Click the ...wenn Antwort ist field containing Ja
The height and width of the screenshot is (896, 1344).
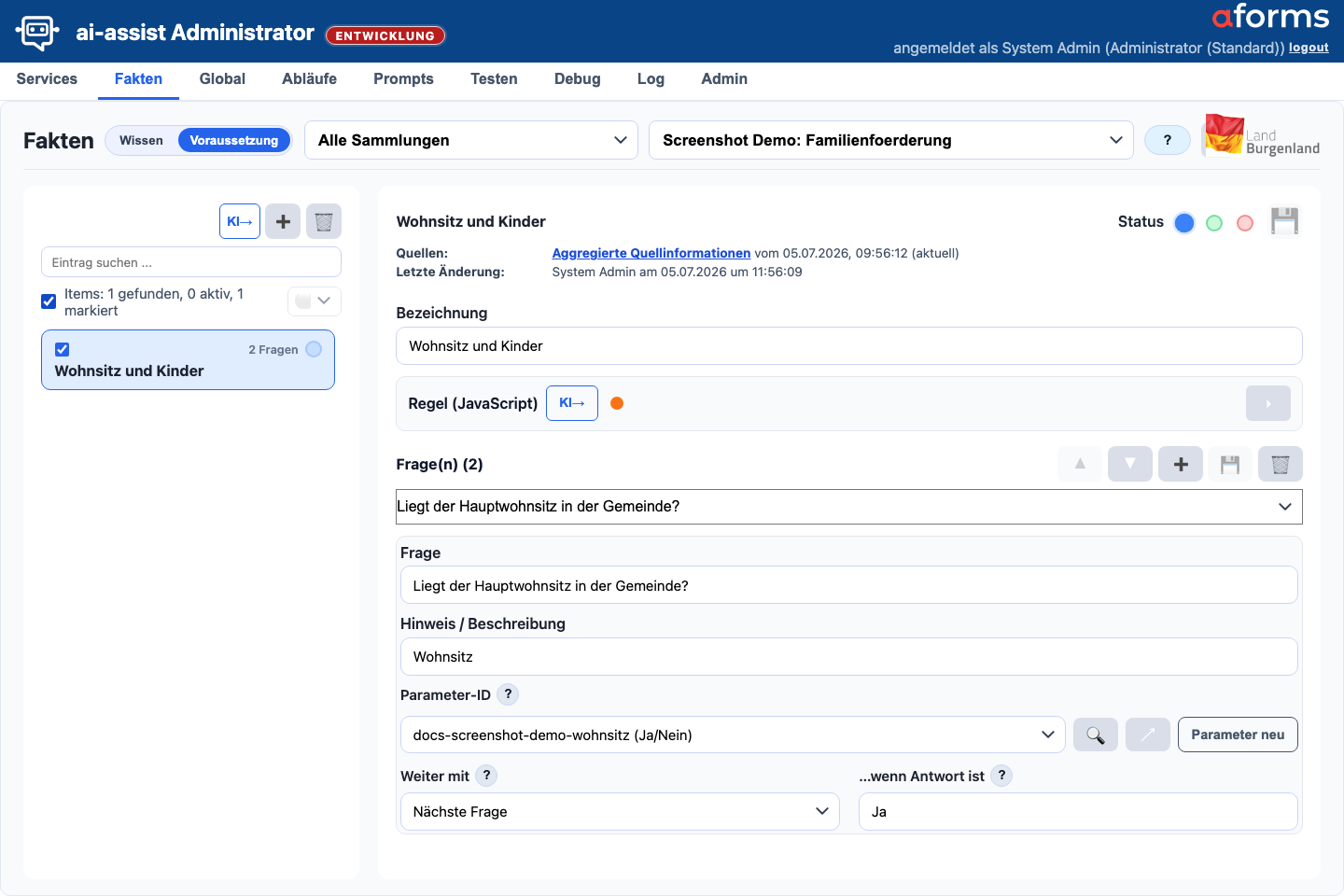1078,811
